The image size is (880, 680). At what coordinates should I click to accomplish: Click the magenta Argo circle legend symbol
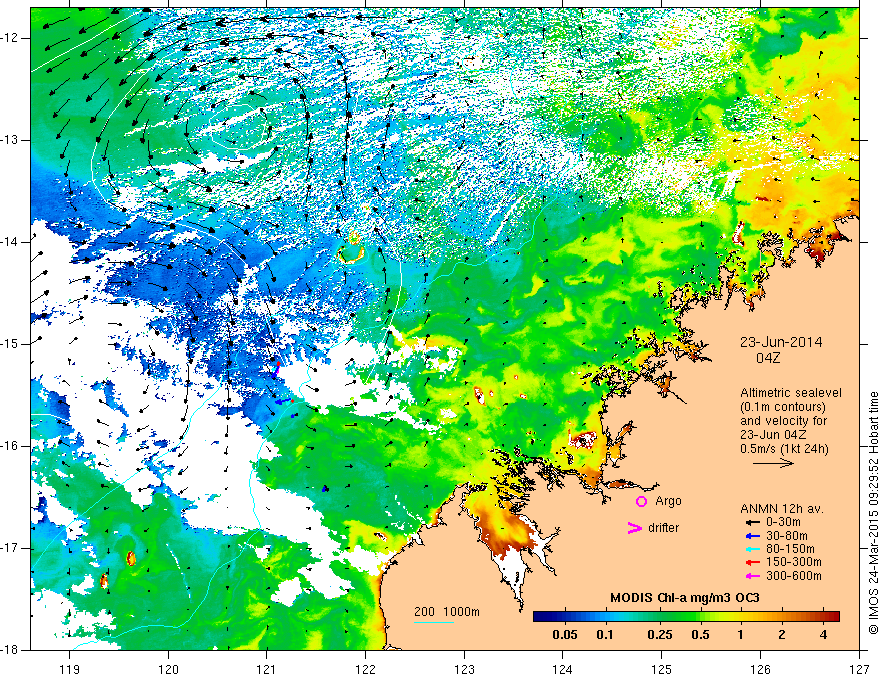(641, 501)
